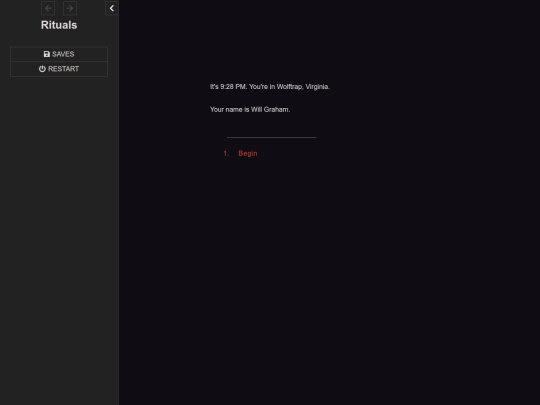Image resolution: width=540 pixels, height=405 pixels.
Task: Click the line about Wolftrap, Virginia
Action: coord(270,87)
